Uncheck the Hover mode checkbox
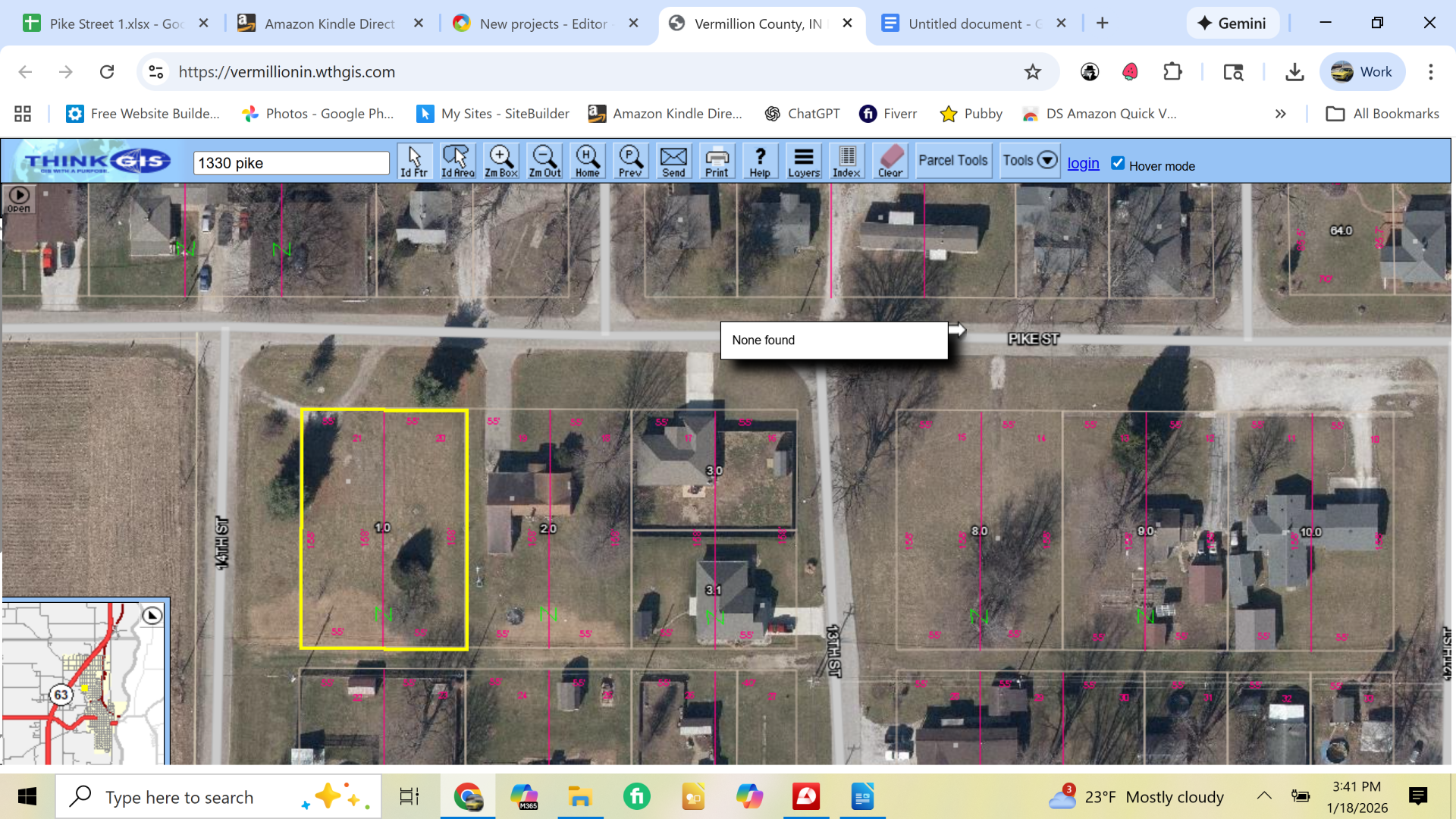 pos(1118,163)
